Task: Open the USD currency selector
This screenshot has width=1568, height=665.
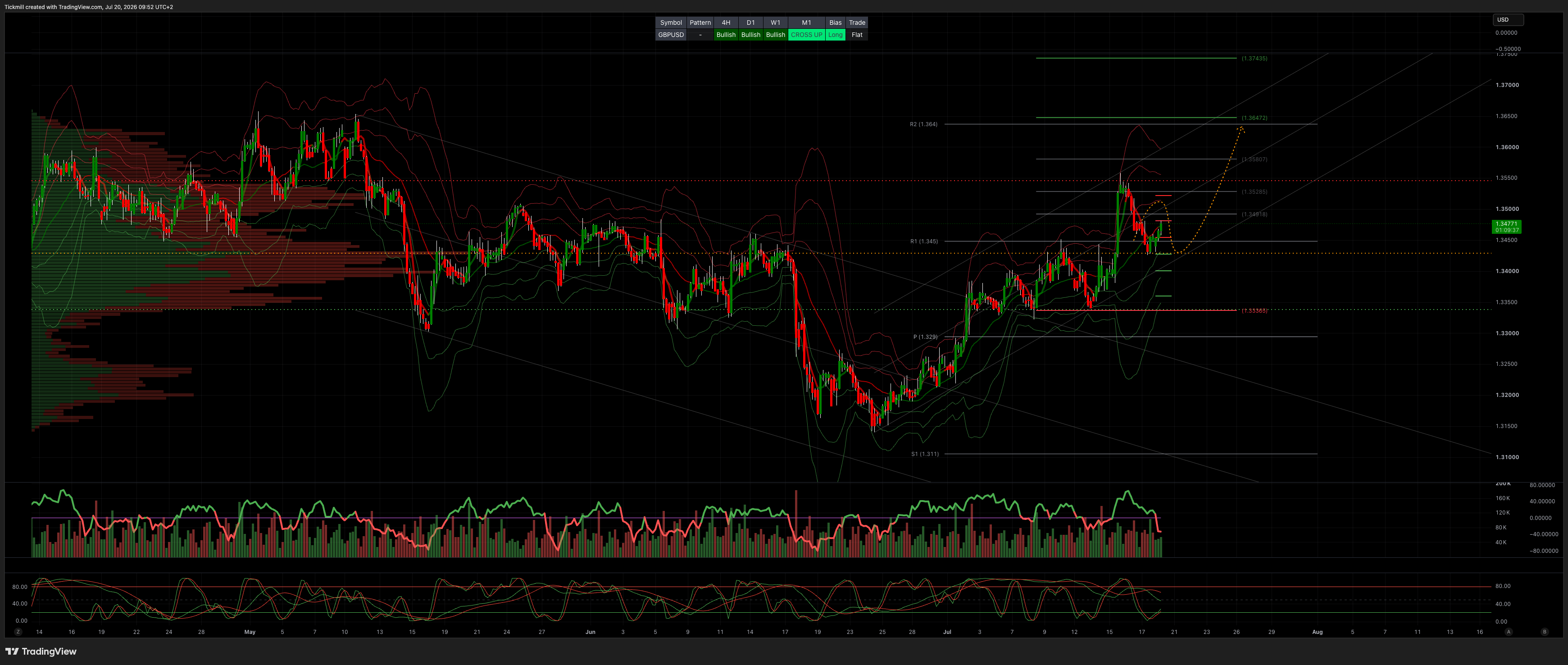Action: [x=1508, y=19]
